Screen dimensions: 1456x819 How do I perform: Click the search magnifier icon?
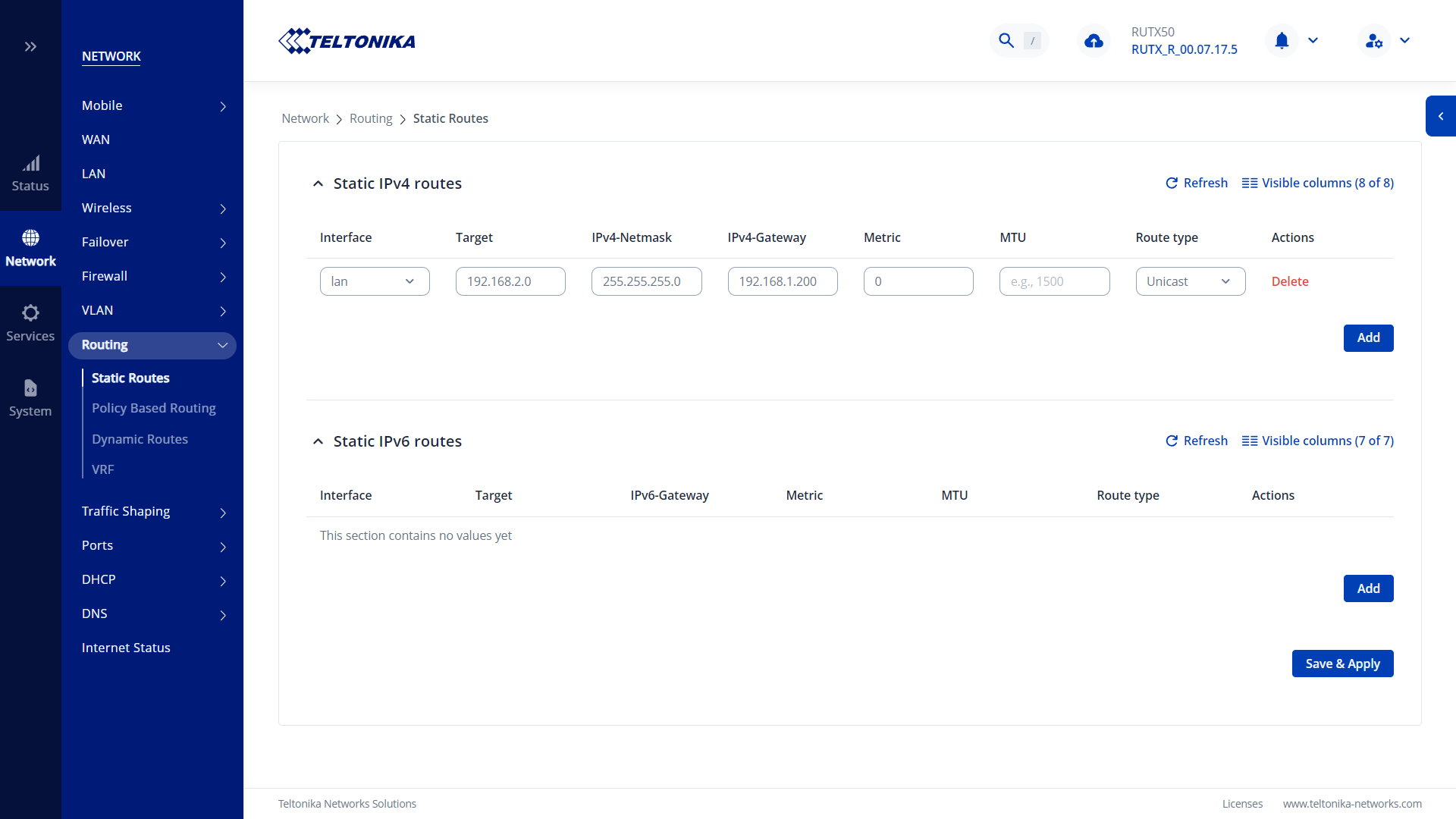(1006, 41)
